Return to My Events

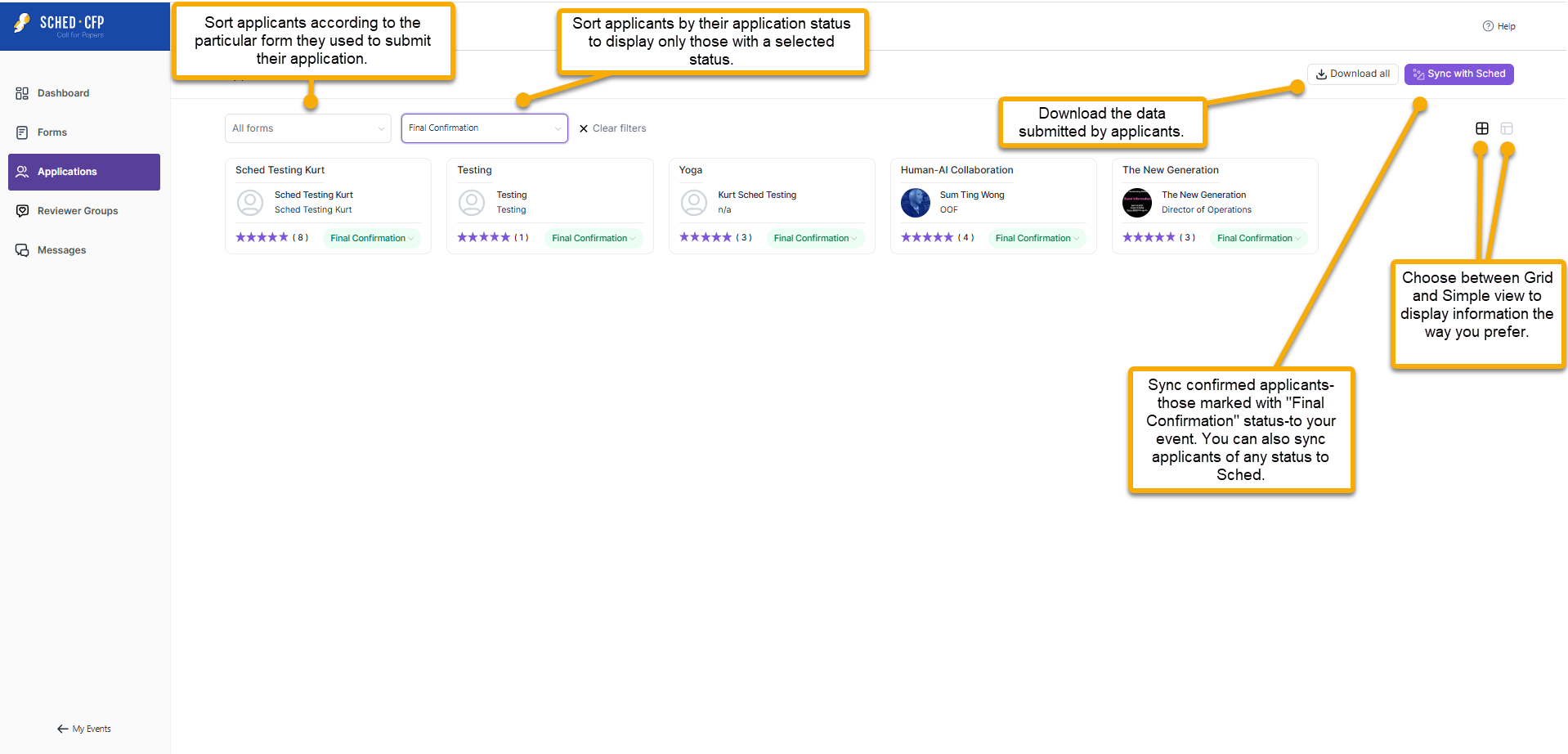[84, 729]
